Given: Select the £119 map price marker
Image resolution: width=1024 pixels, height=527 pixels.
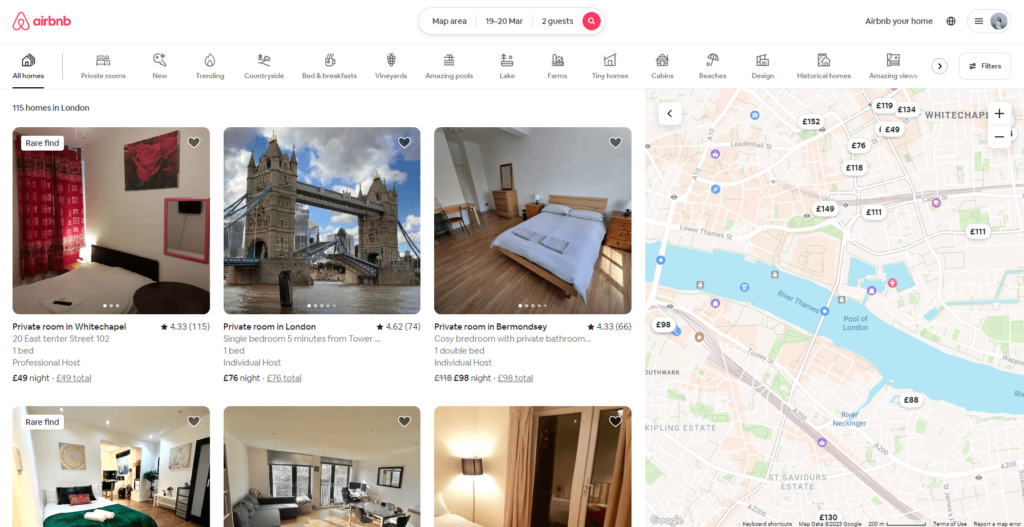Looking at the screenshot, I should coord(884,106).
